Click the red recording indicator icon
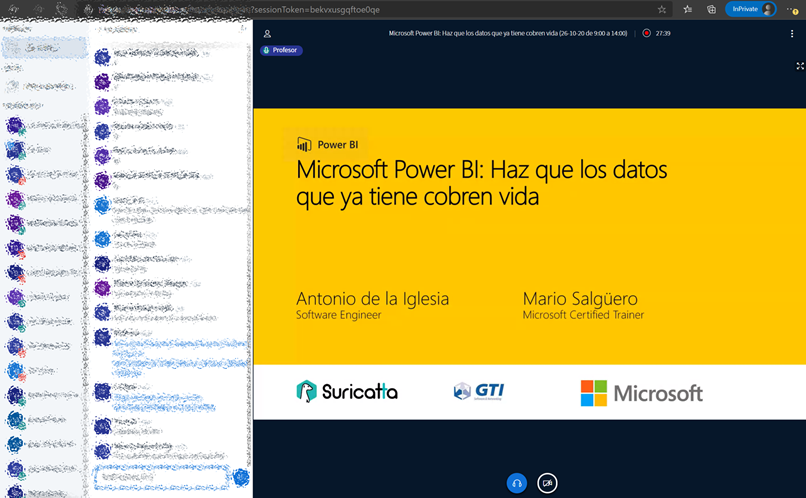The width and height of the screenshot is (806, 498). (647, 33)
